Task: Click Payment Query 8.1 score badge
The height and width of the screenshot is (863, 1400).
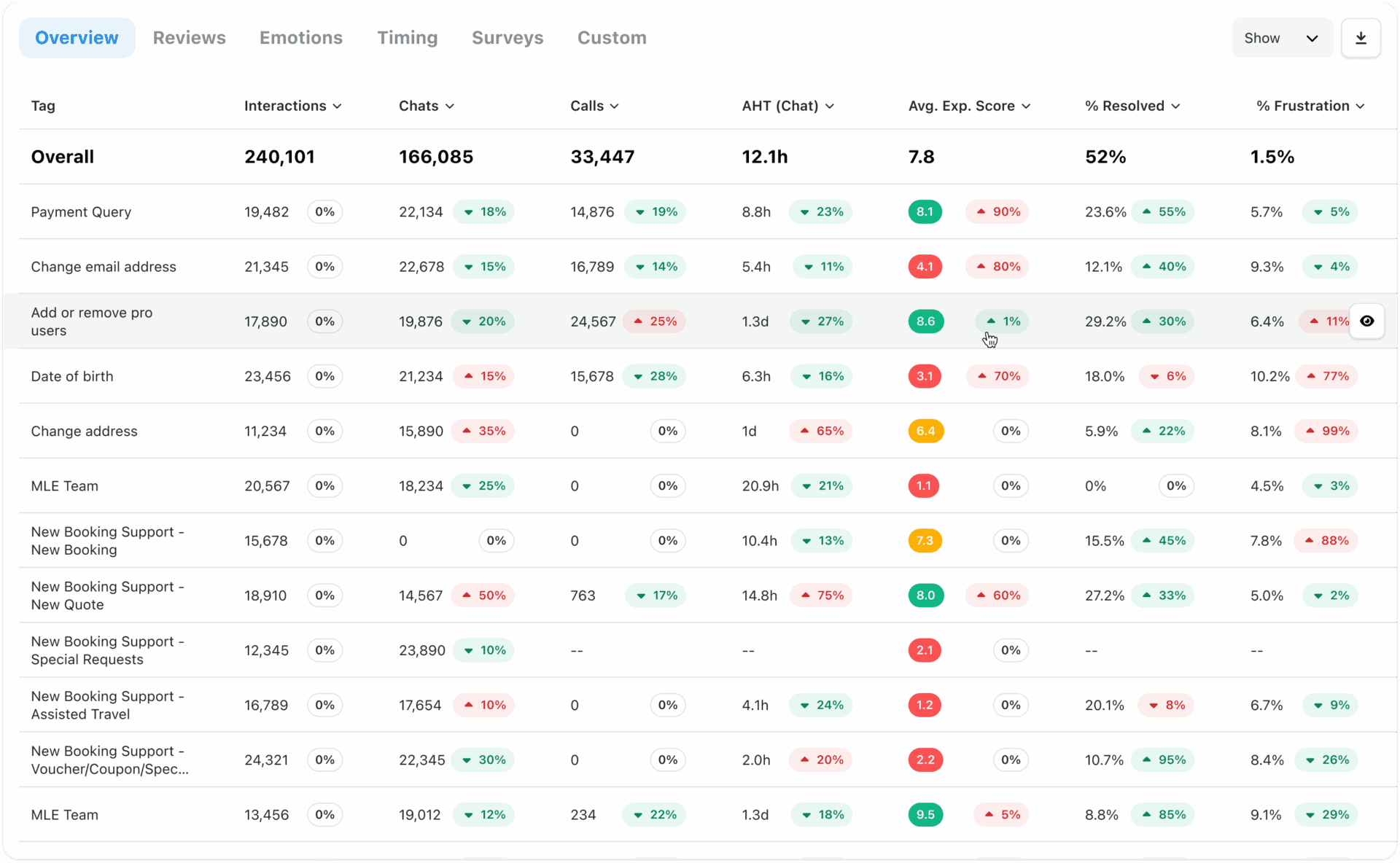Action: click(925, 212)
